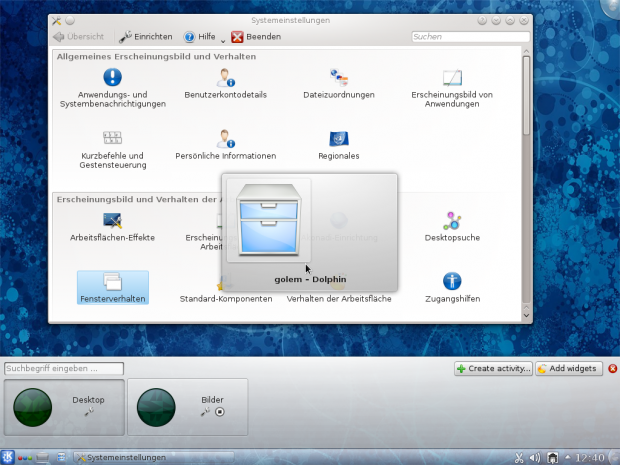This screenshot has height=465, width=620.
Task: Click the Suchbegriff eingeben activity filter field
Action: pyautogui.click(x=64, y=368)
